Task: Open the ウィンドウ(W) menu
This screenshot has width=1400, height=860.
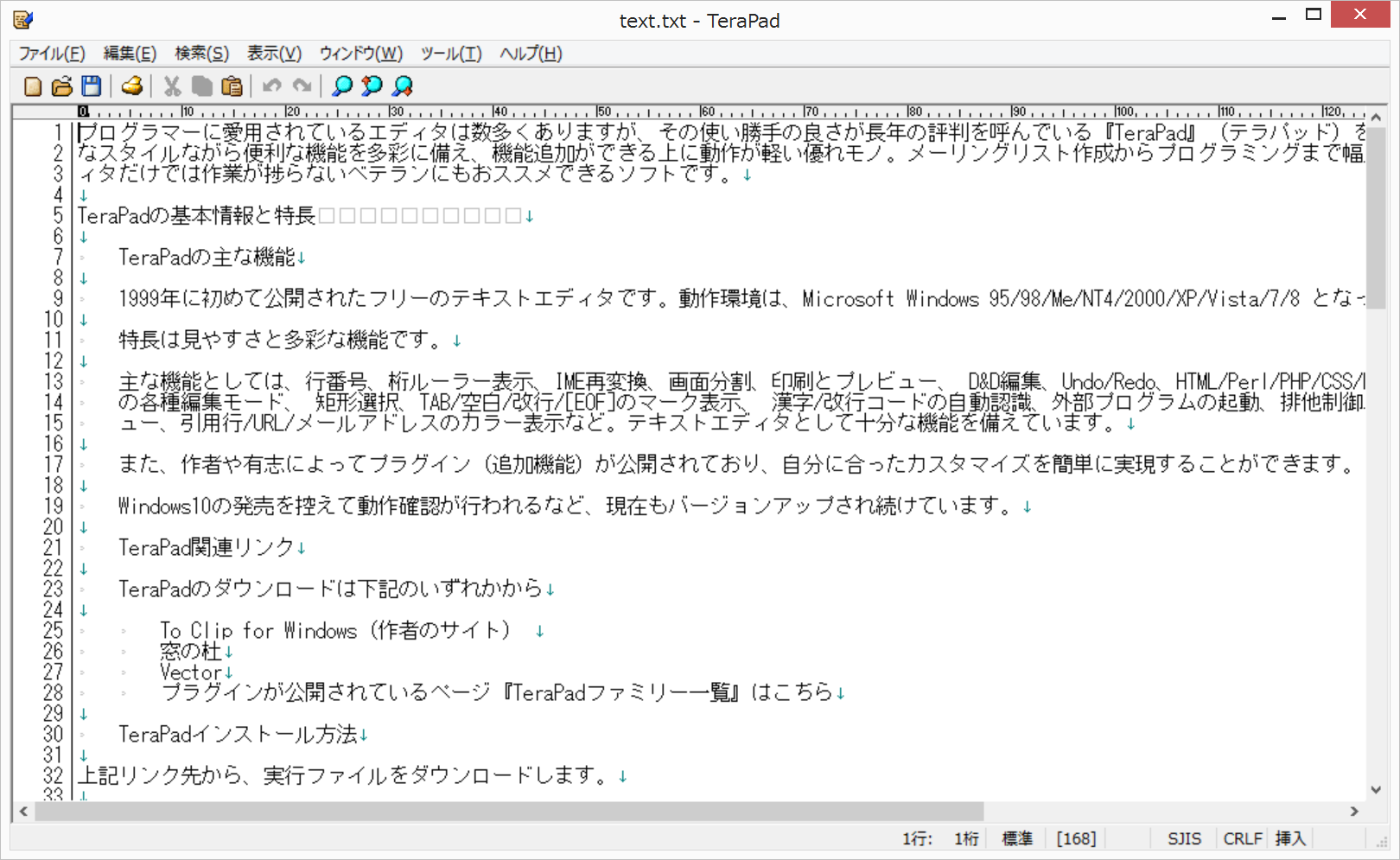Action: coord(360,54)
